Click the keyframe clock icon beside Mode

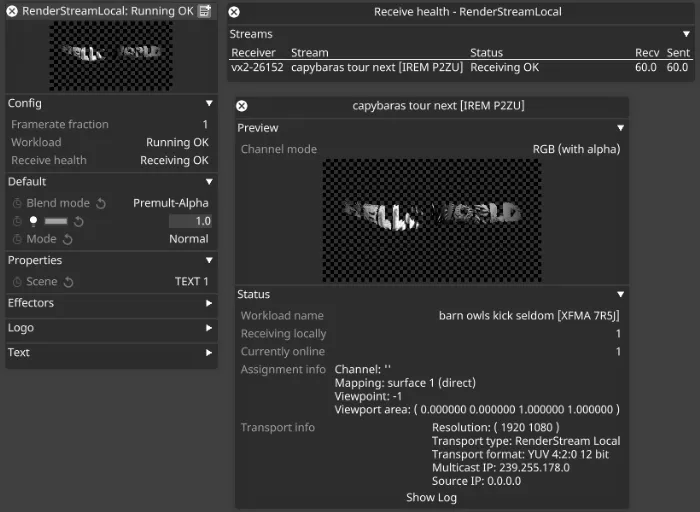[x=17, y=239]
